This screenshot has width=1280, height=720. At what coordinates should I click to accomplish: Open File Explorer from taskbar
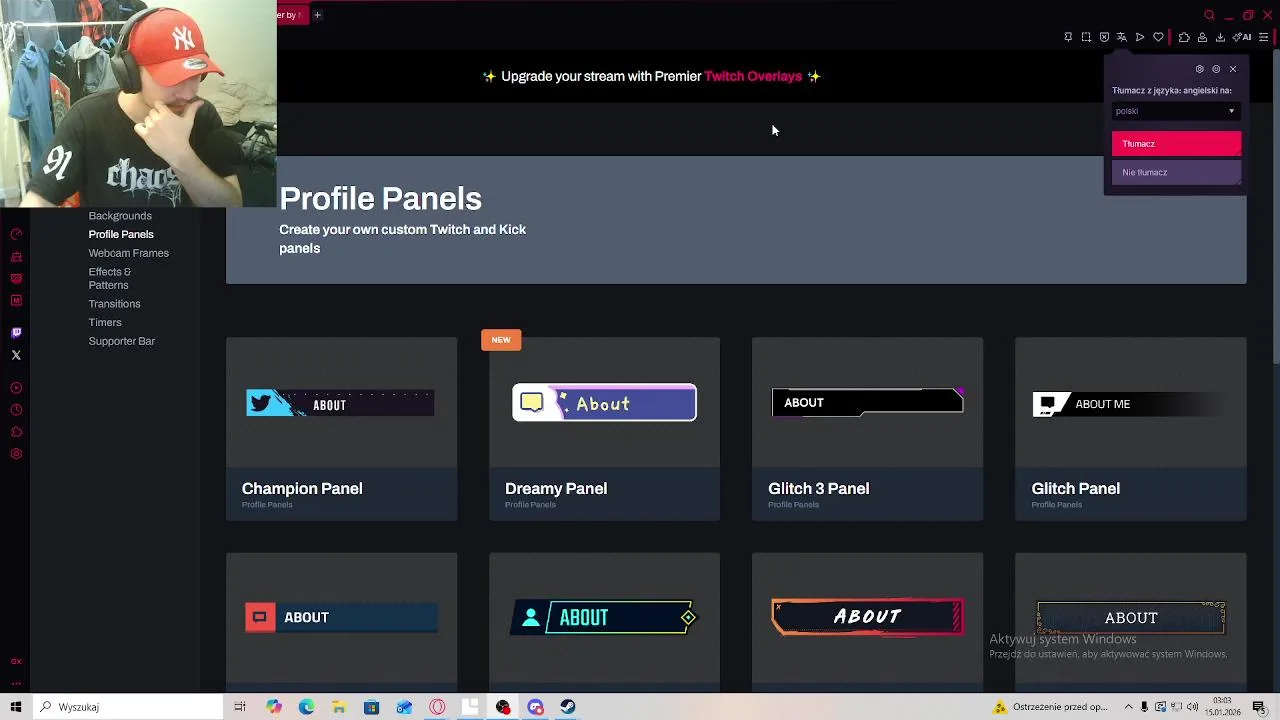coord(339,707)
